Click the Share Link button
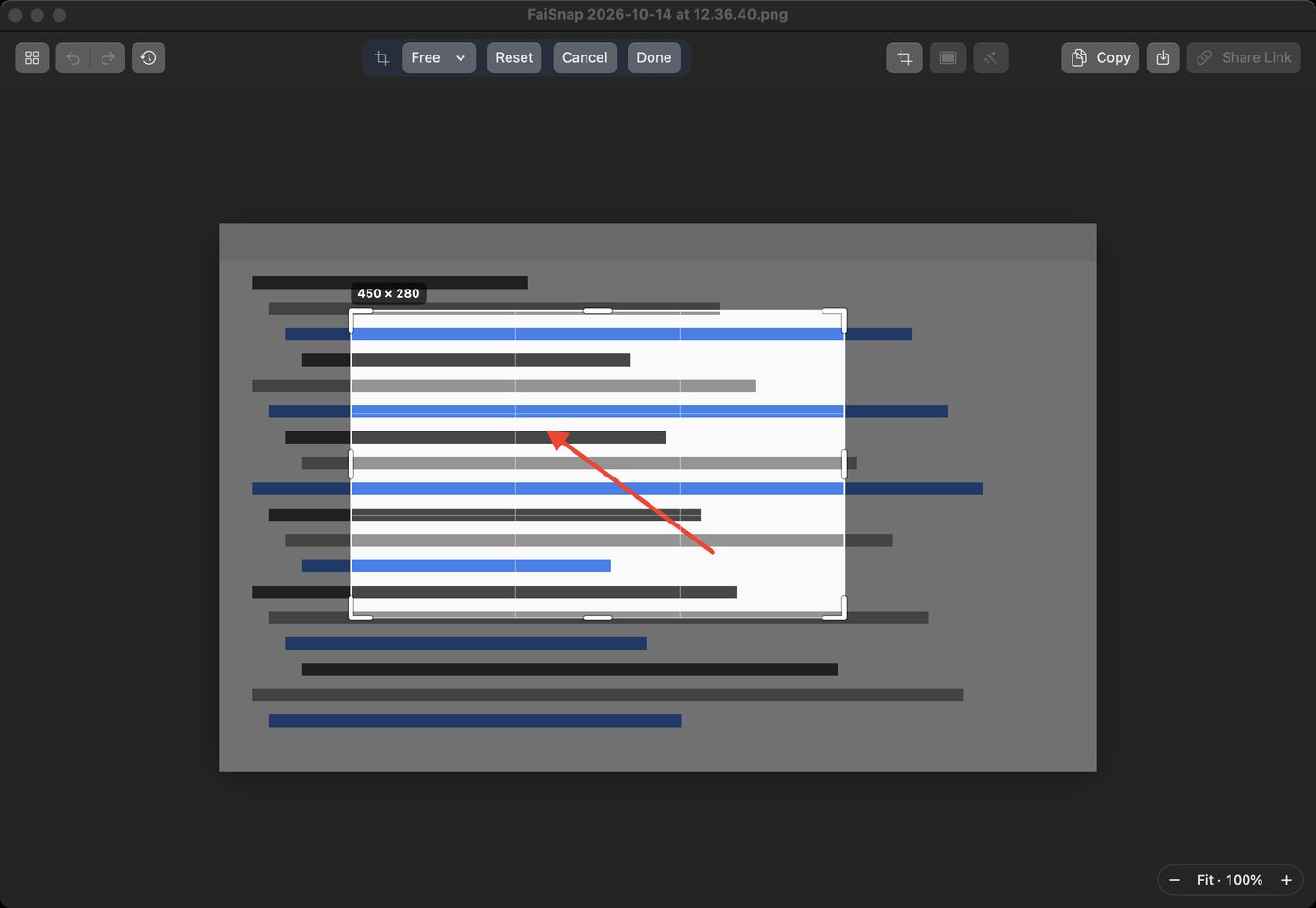Screen dimensions: 1316x908 pyautogui.click(x=1244, y=57)
